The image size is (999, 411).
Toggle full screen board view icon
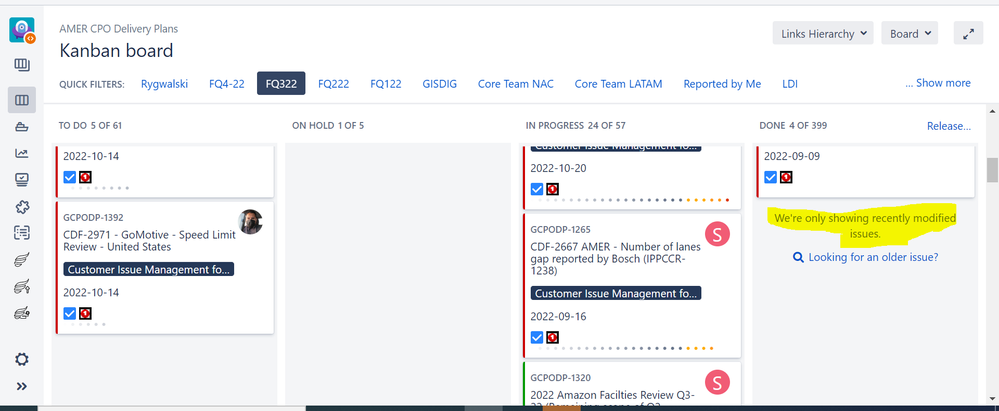click(968, 34)
